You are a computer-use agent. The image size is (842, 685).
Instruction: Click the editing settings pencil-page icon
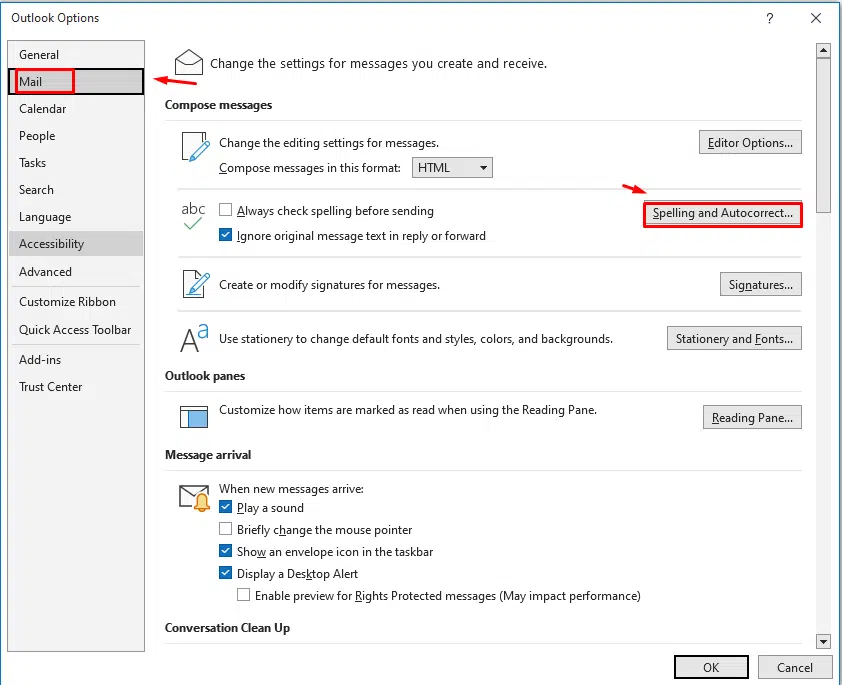tap(195, 147)
